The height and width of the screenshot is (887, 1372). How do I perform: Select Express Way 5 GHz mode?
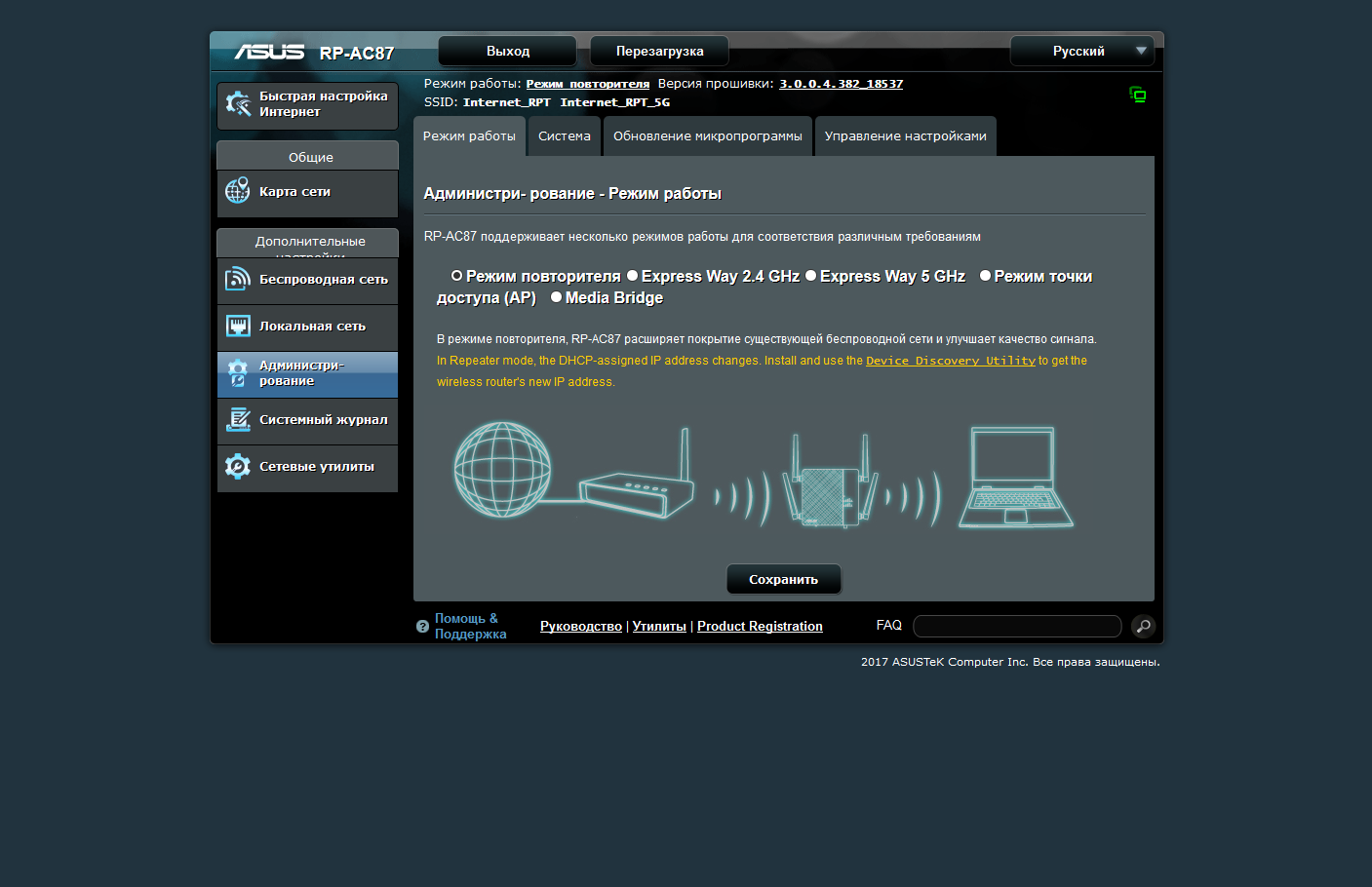(x=810, y=276)
